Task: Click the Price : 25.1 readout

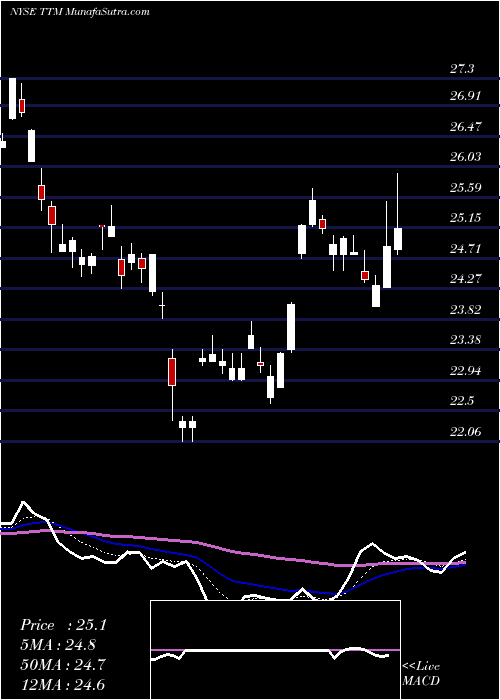Action: coord(63,625)
